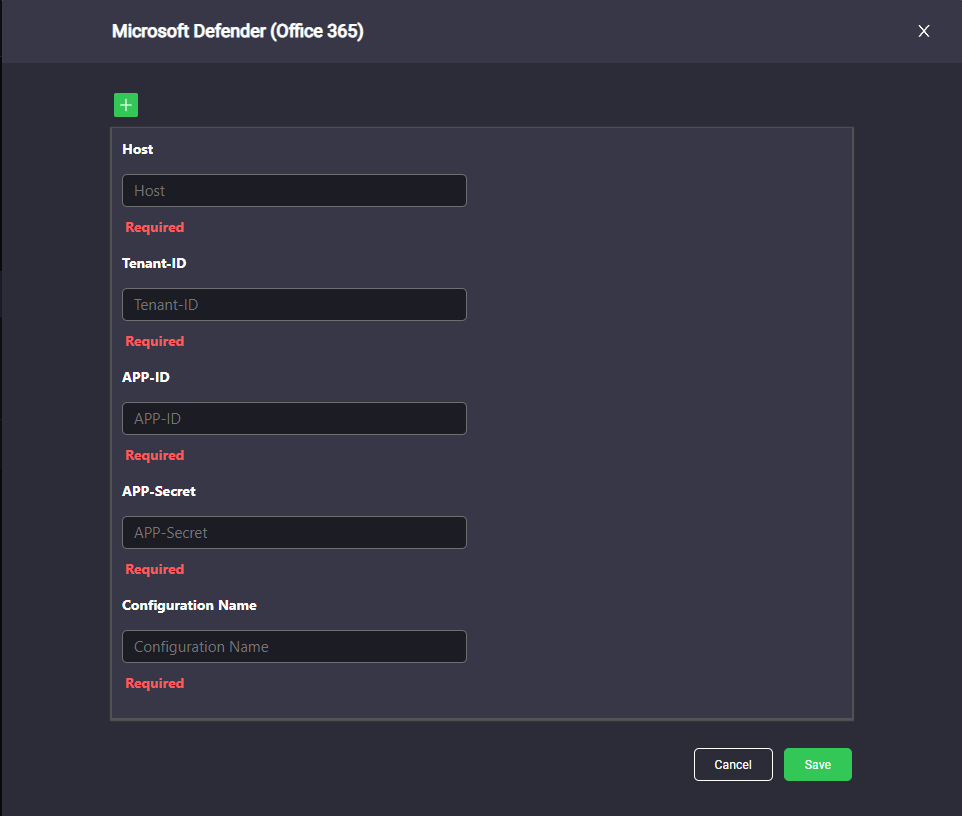Focus the Host input field
The image size is (962, 816).
click(294, 191)
